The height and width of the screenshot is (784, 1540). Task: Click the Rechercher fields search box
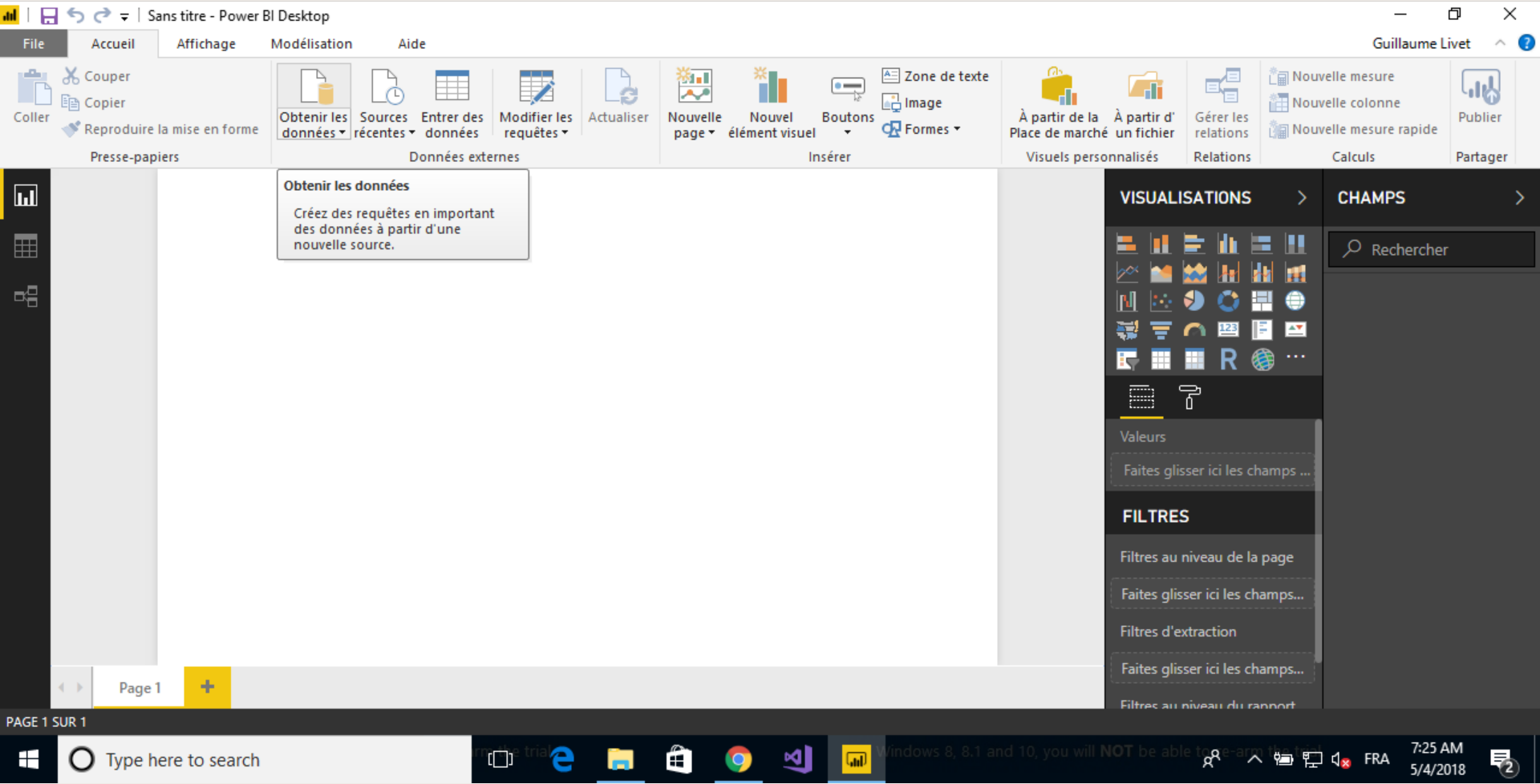coord(1432,249)
